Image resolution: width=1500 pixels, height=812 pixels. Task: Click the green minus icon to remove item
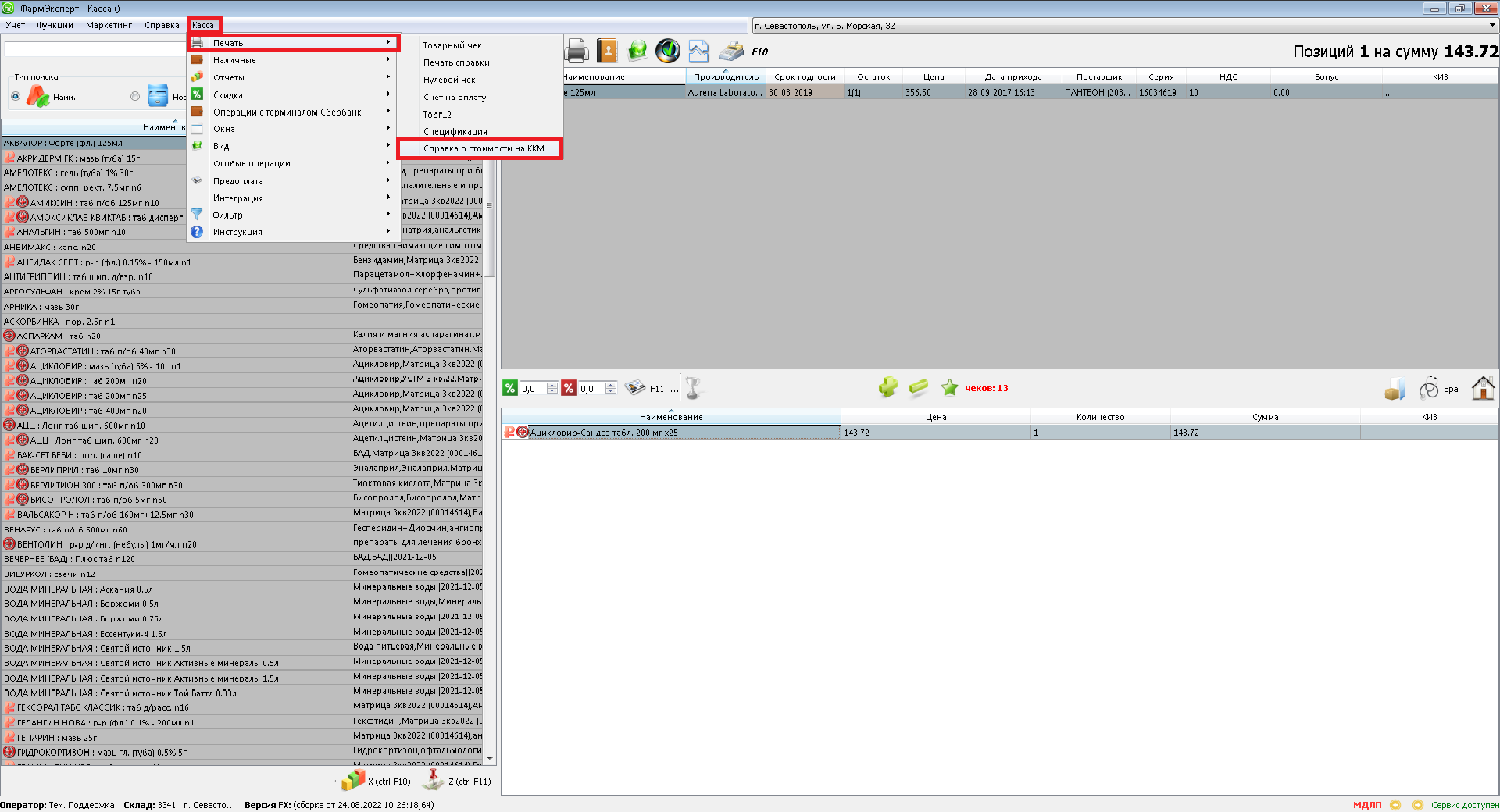click(919, 388)
